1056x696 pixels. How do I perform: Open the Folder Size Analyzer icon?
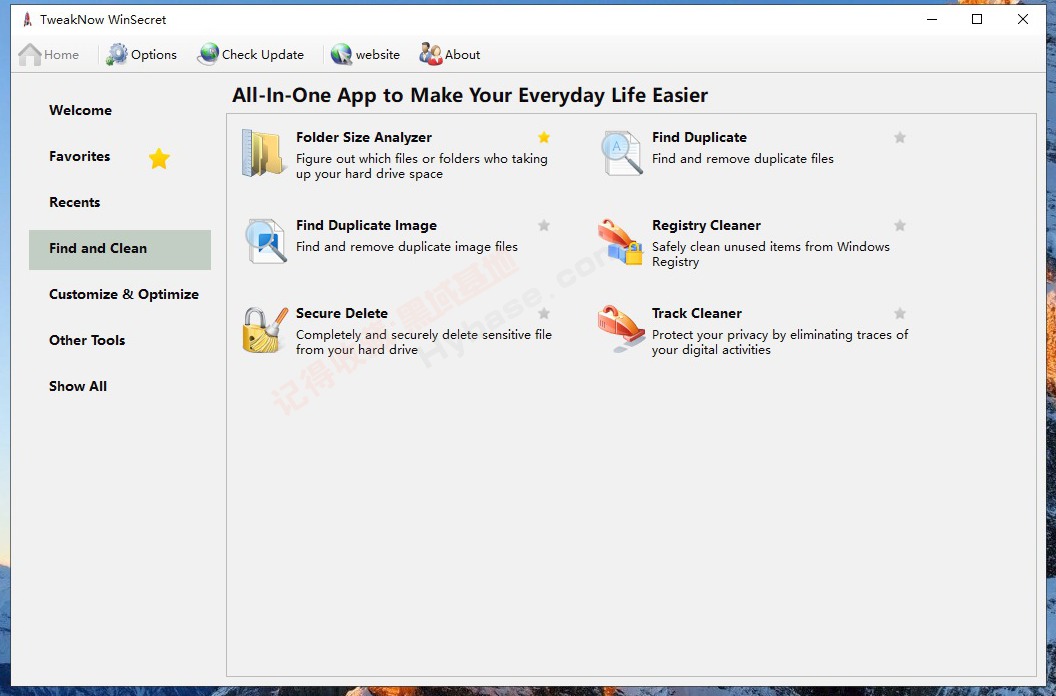pyautogui.click(x=263, y=154)
